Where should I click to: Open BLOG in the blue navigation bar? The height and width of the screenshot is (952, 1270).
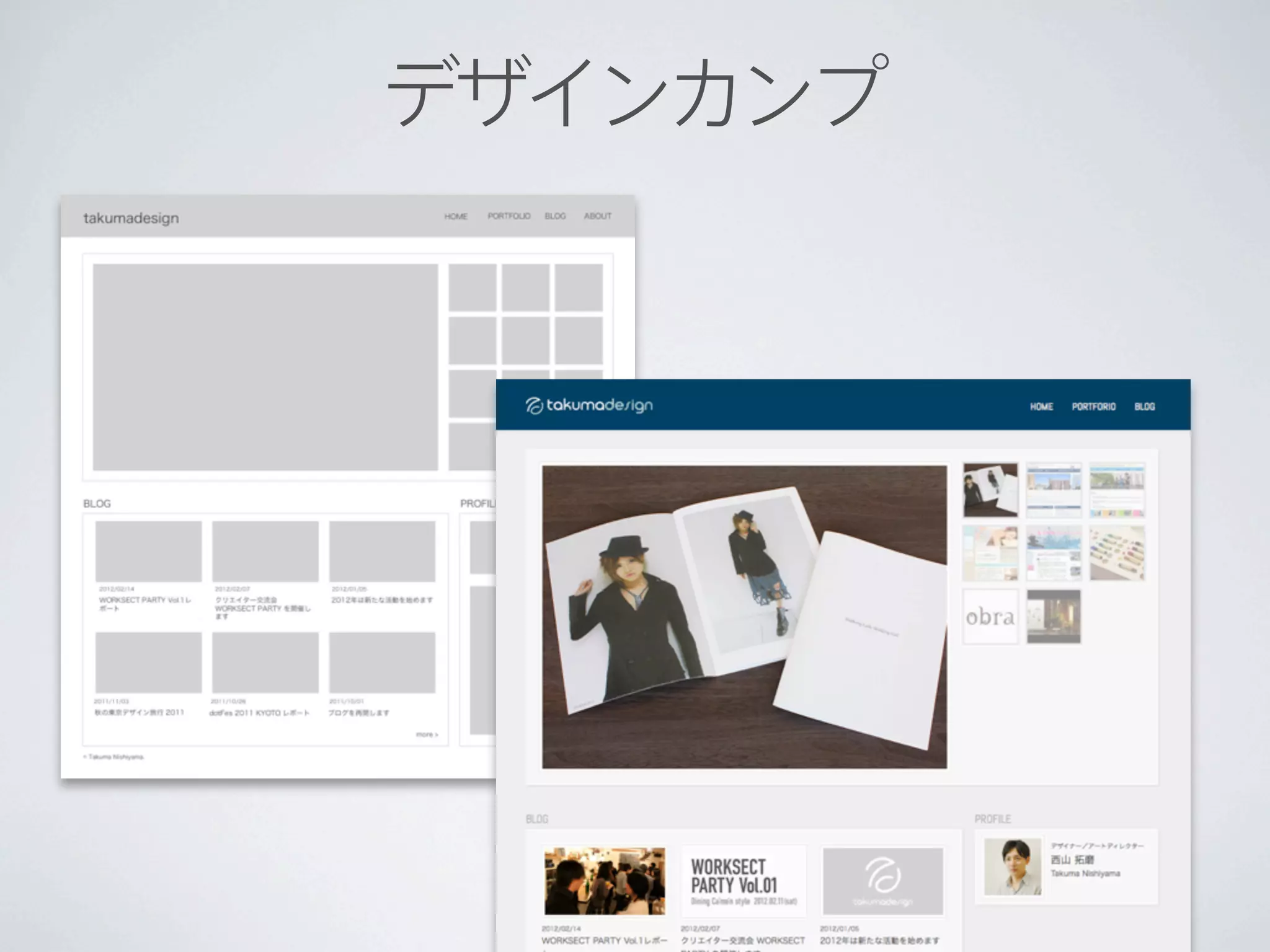[x=1144, y=407]
